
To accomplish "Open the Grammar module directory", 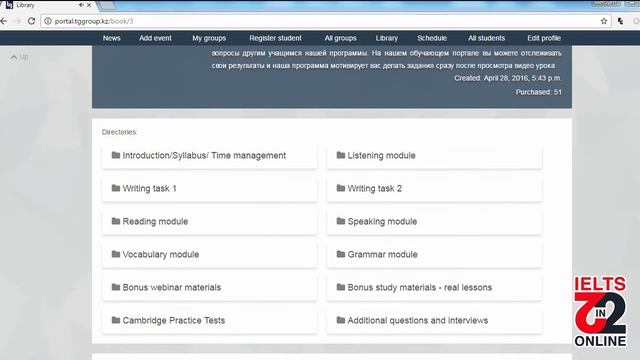I will [434, 255].
